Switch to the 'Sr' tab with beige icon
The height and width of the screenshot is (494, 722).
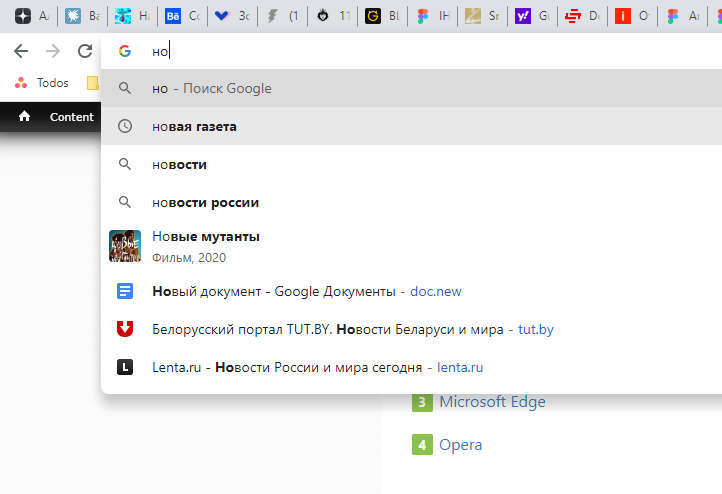pyautogui.click(x=482, y=17)
